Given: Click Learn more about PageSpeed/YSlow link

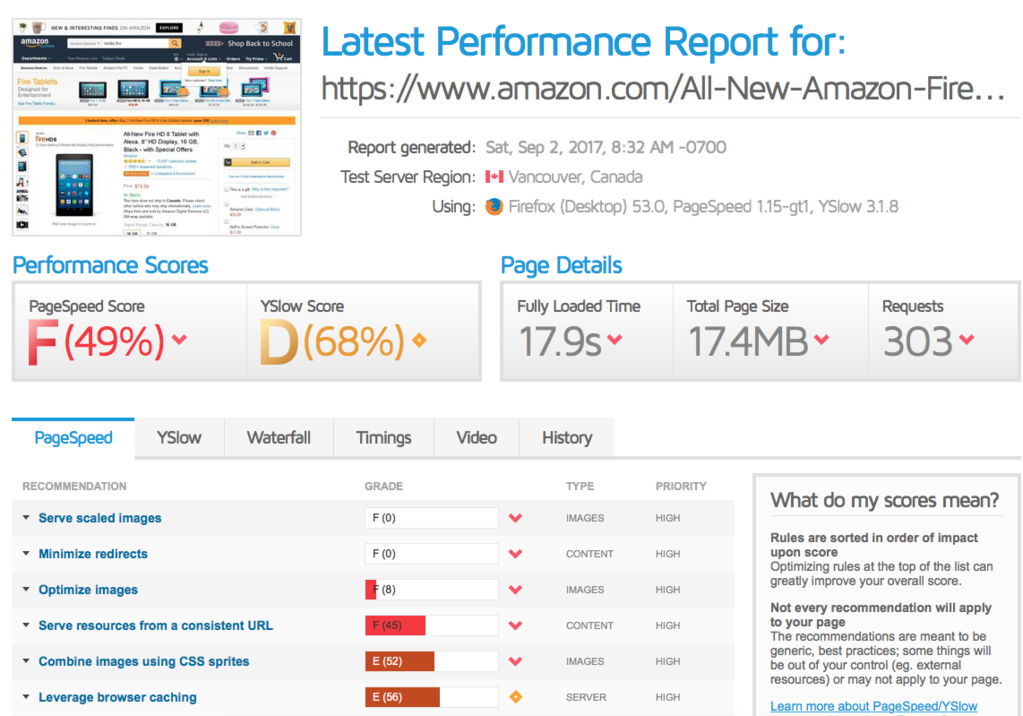Looking at the screenshot, I should 874,706.
